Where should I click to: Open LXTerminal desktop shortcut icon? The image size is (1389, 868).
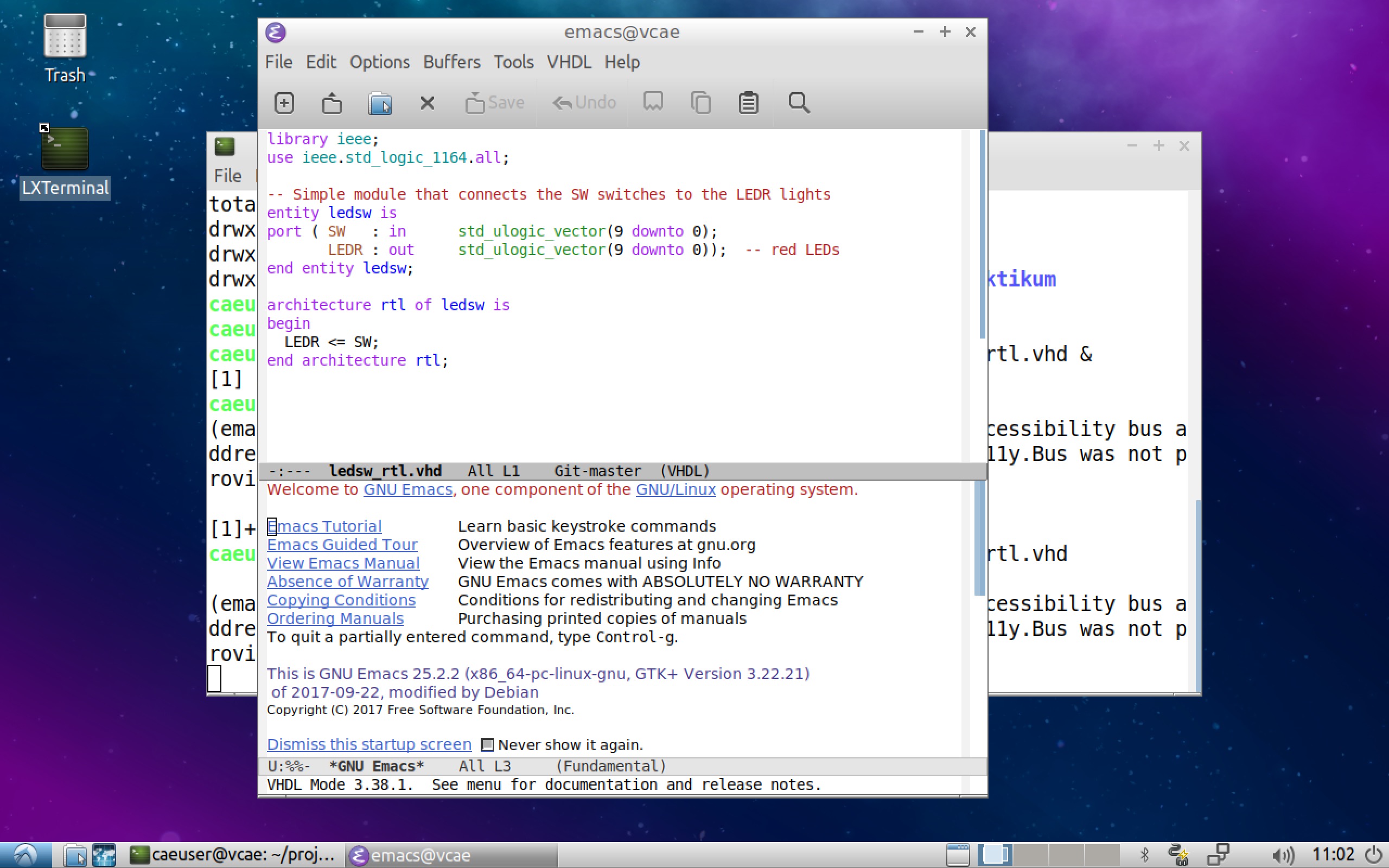pos(65,149)
